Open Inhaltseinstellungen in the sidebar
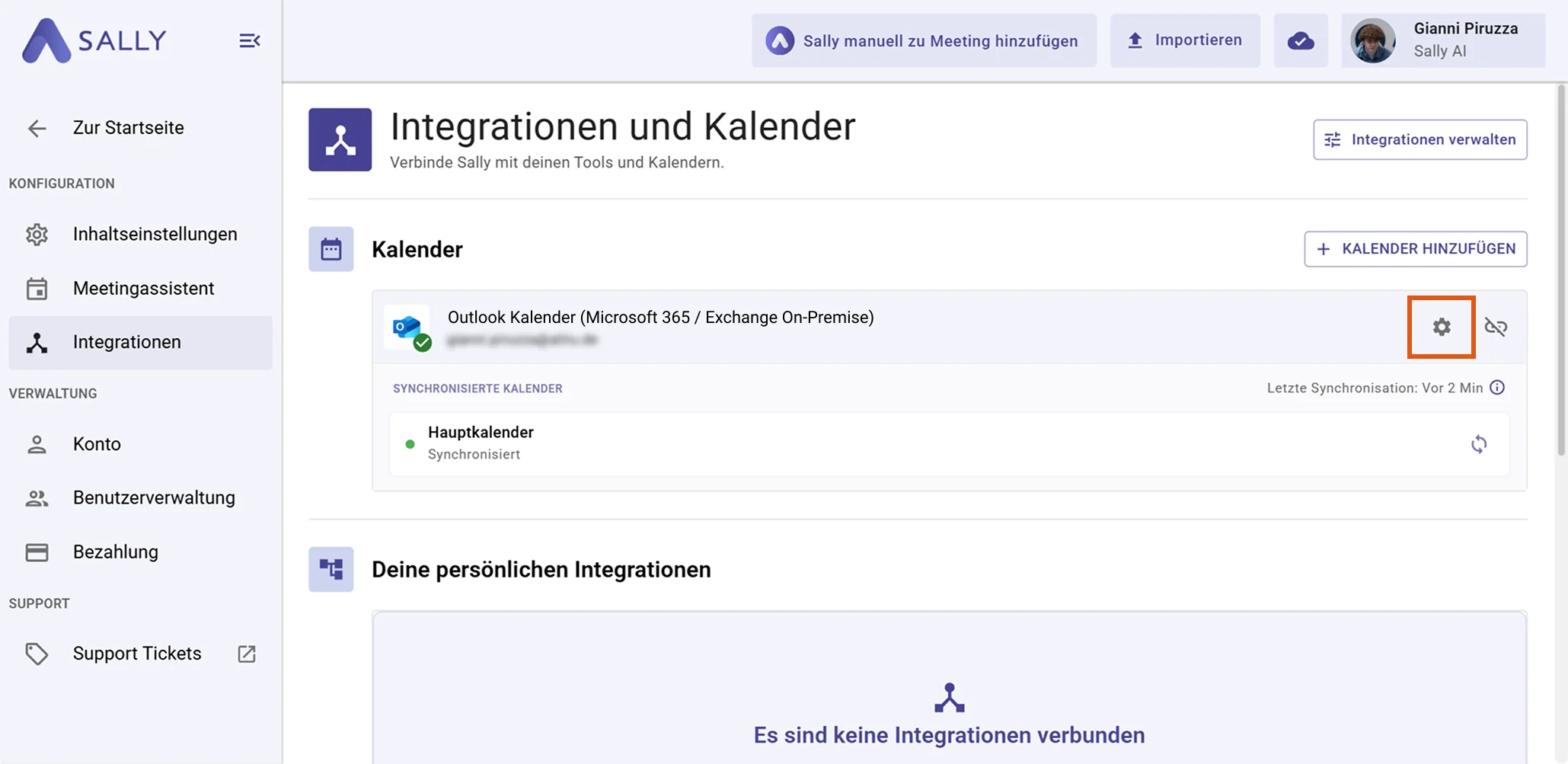 click(140, 234)
